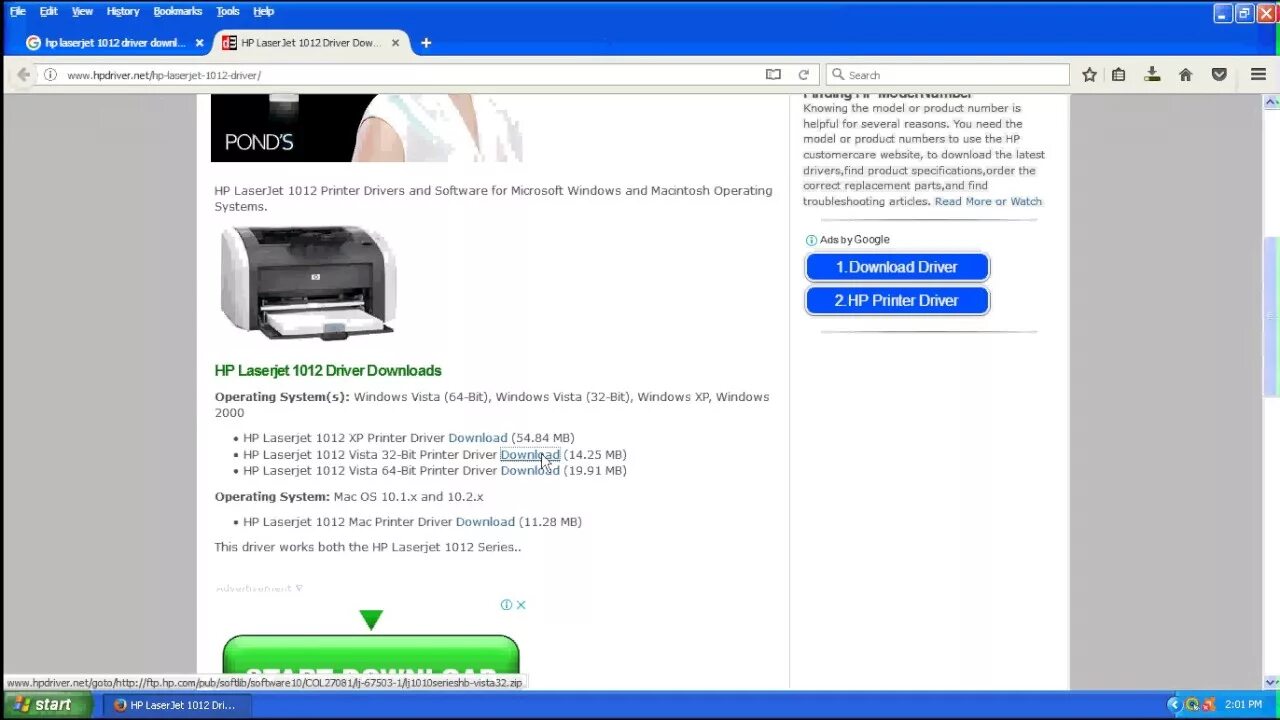
Task: Click the 1.Download Driver ad button
Action: 897,267
